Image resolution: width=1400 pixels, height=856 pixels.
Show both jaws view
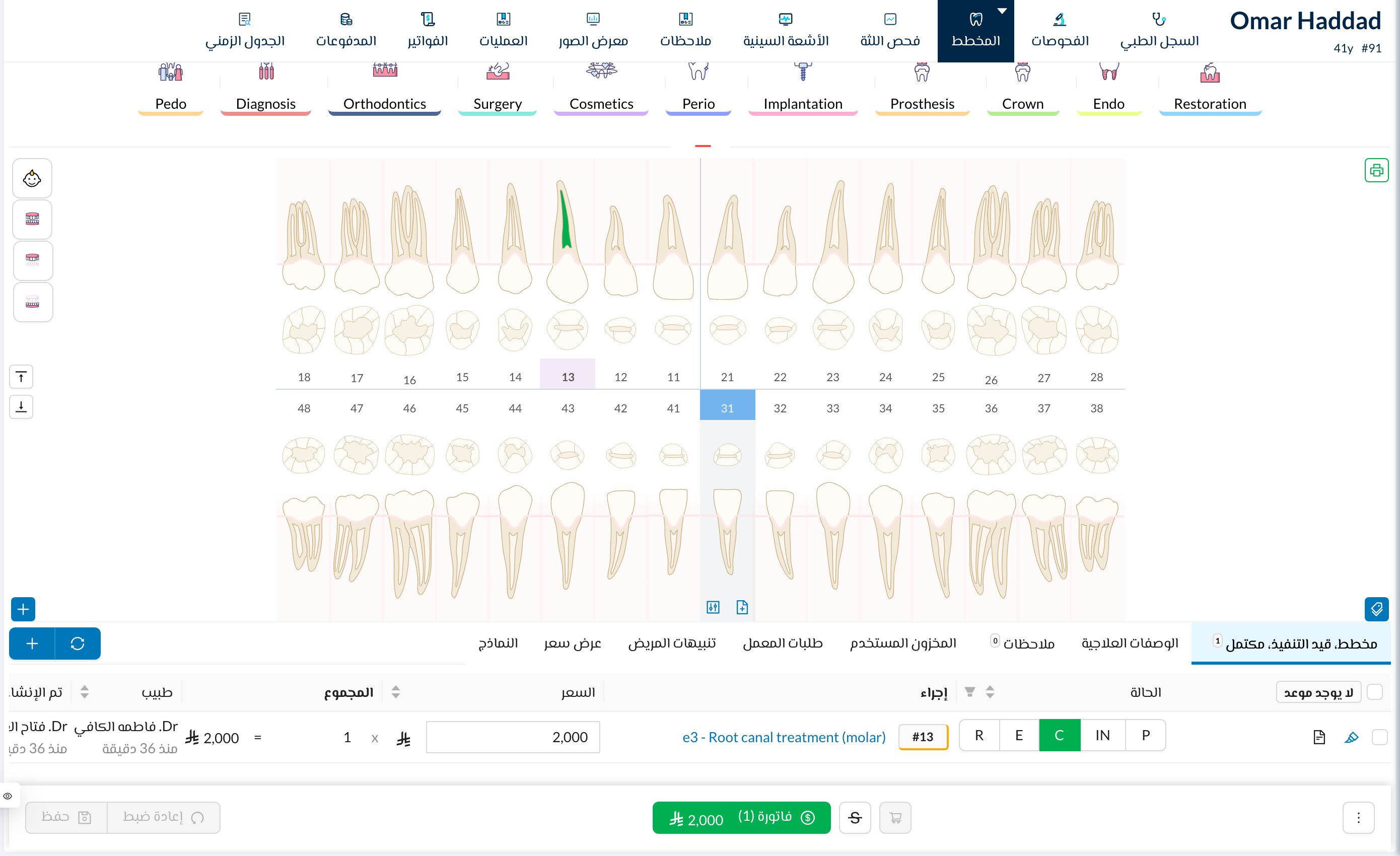tap(32, 219)
